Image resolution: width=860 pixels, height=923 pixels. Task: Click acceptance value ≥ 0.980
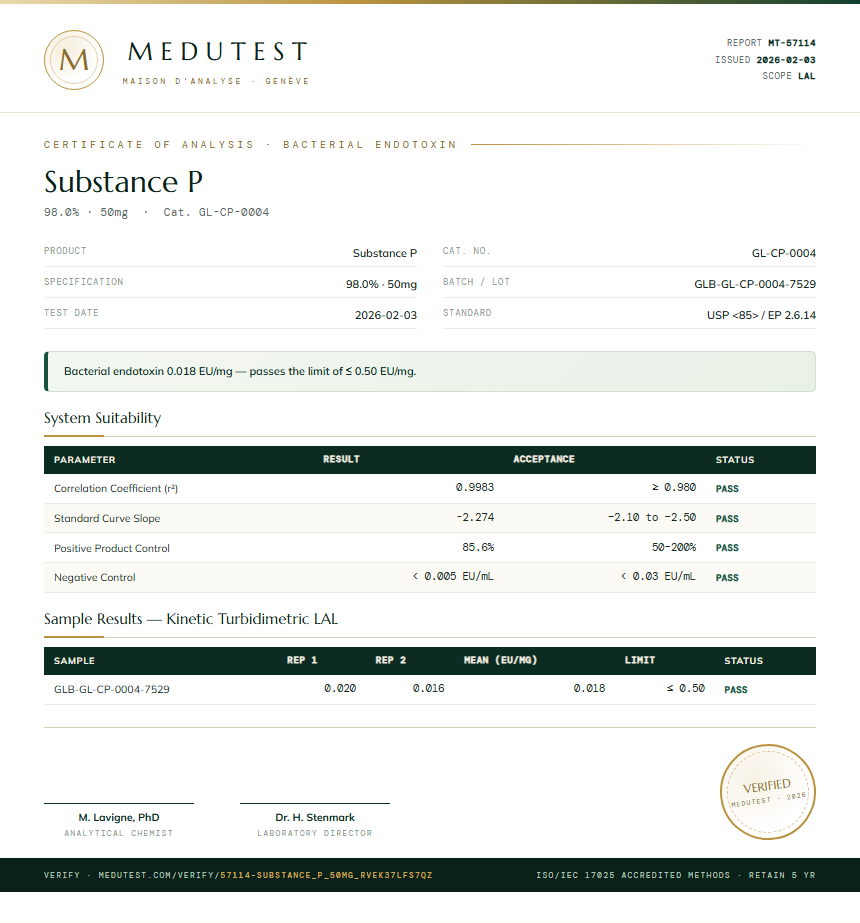point(674,487)
